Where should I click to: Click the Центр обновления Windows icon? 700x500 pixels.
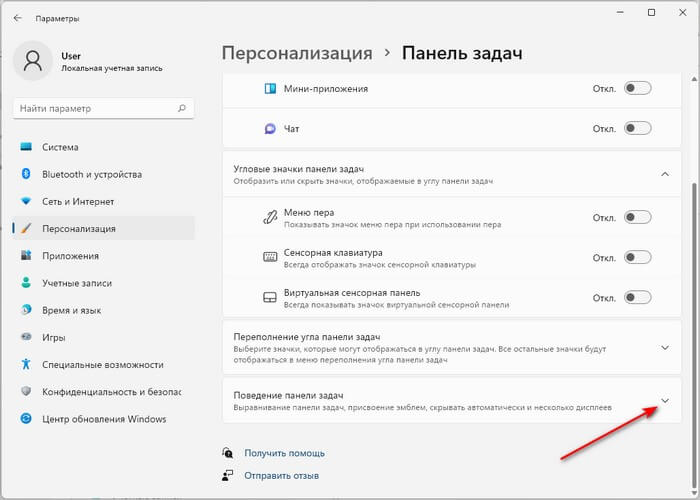[26, 418]
